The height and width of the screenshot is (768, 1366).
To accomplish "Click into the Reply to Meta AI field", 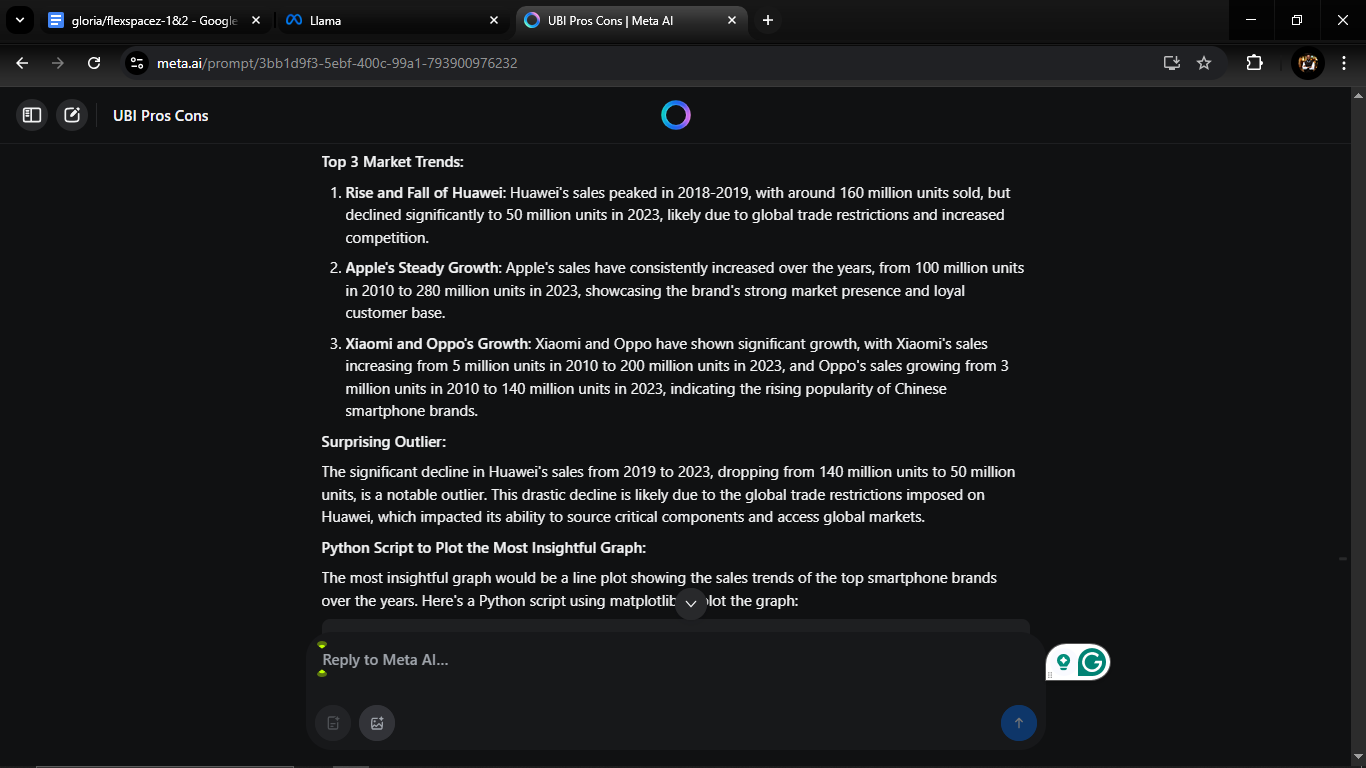I will click(660, 660).
